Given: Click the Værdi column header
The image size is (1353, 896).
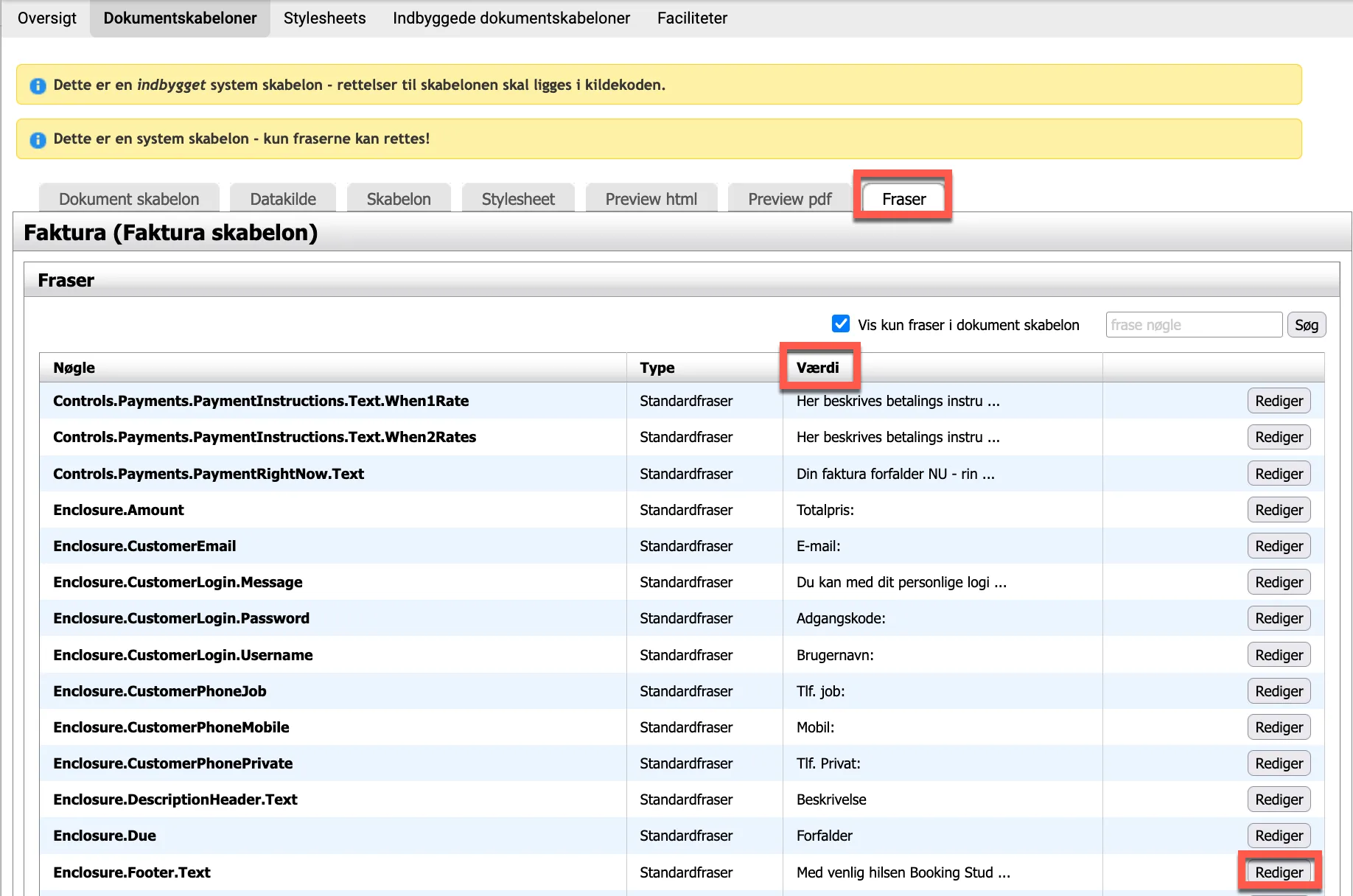Looking at the screenshot, I should point(817,368).
